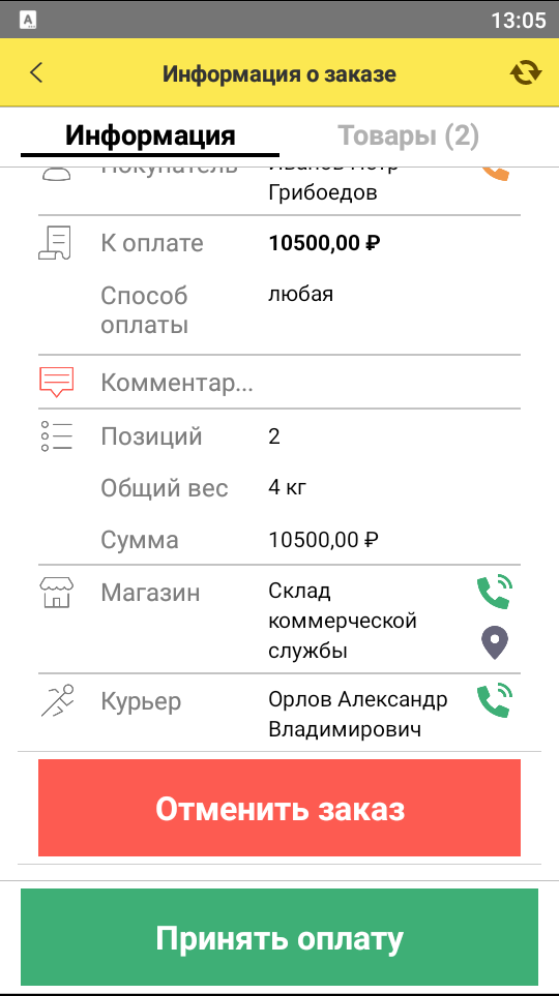Open store location map pin

(x=494, y=643)
